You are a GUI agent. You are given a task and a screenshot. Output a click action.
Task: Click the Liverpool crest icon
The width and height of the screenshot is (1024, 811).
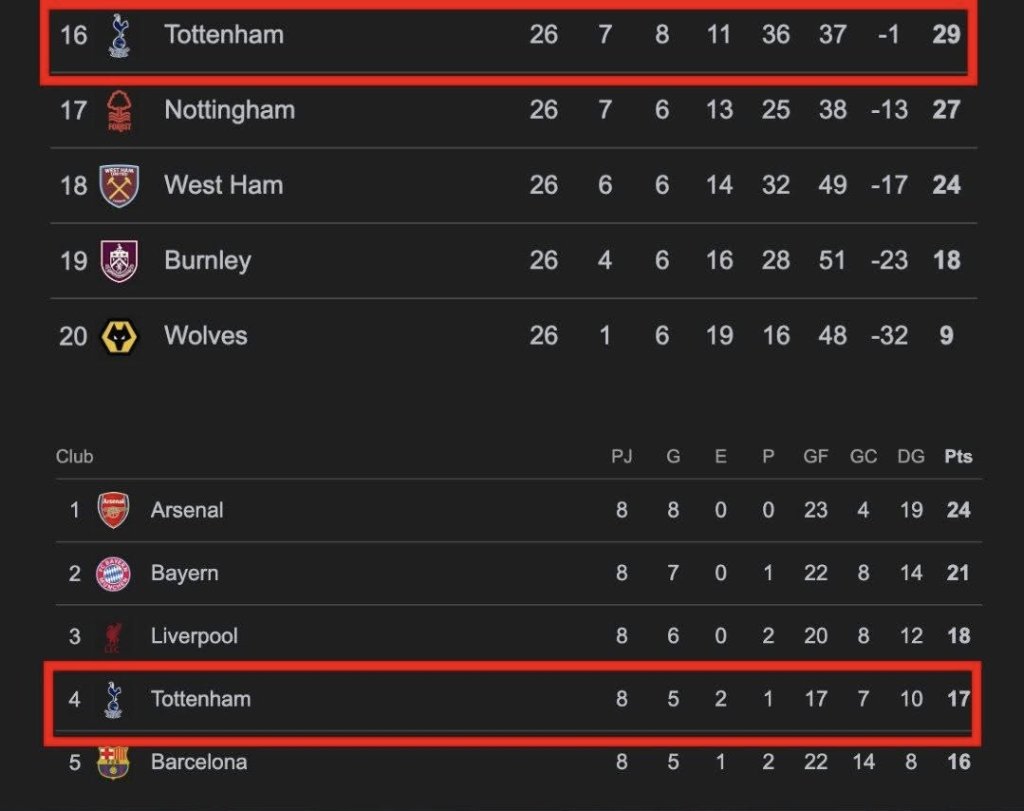(x=113, y=637)
